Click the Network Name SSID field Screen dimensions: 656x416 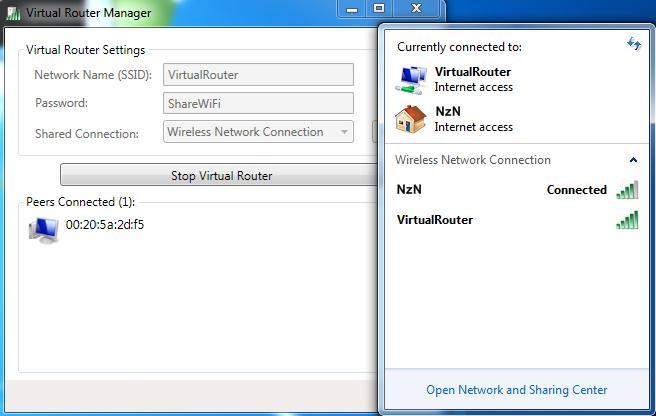(x=258, y=74)
